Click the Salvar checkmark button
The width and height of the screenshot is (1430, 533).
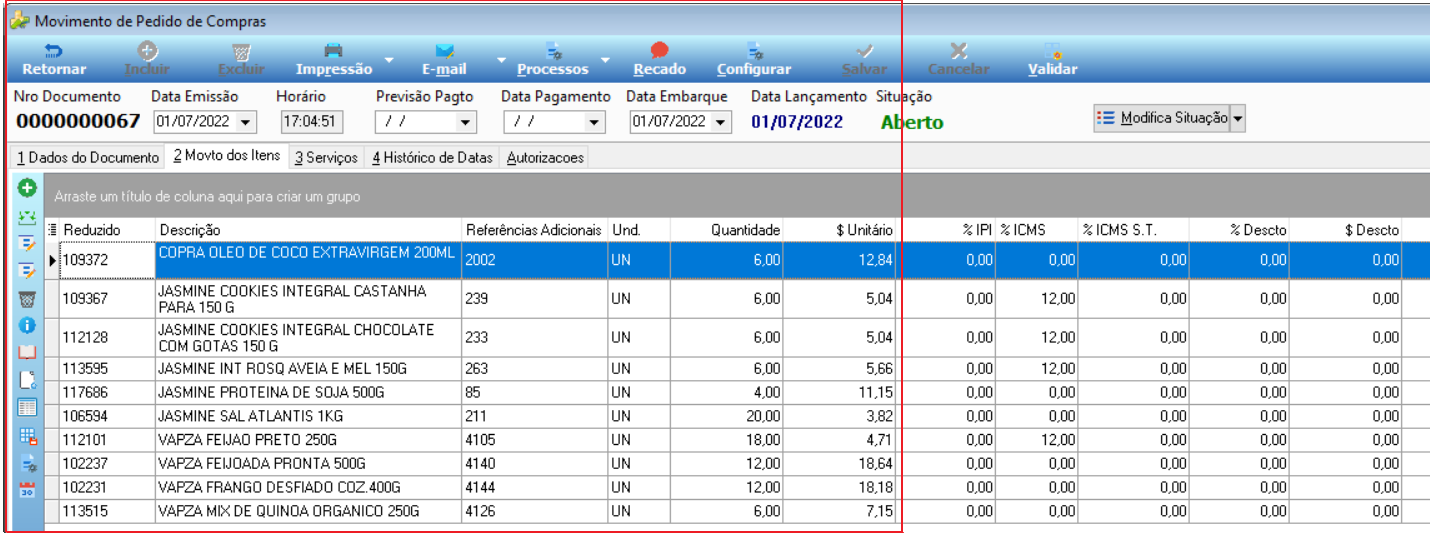(865, 60)
